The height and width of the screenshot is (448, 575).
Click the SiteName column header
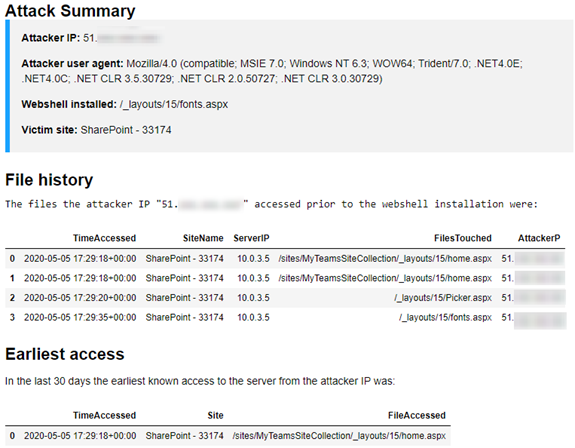pos(203,238)
